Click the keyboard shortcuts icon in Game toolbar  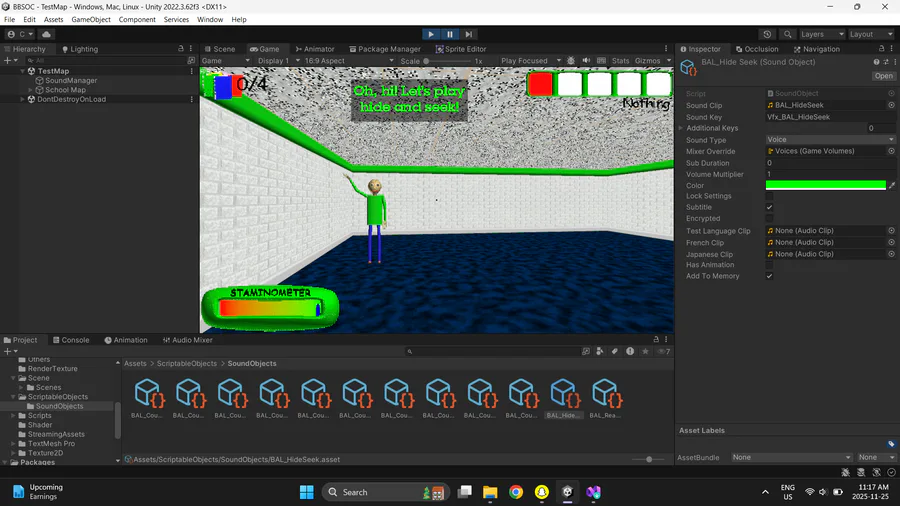pyautogui.click(x=601, y=61)
